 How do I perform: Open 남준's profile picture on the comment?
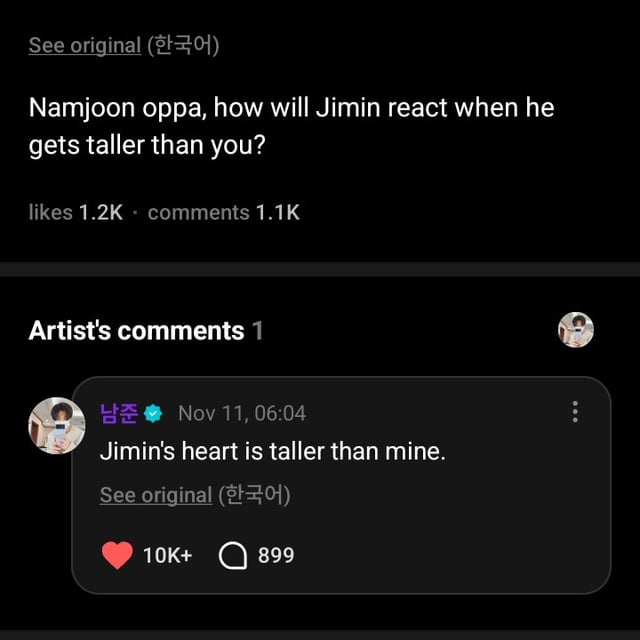pyautogui.click(x=56, y=425)
